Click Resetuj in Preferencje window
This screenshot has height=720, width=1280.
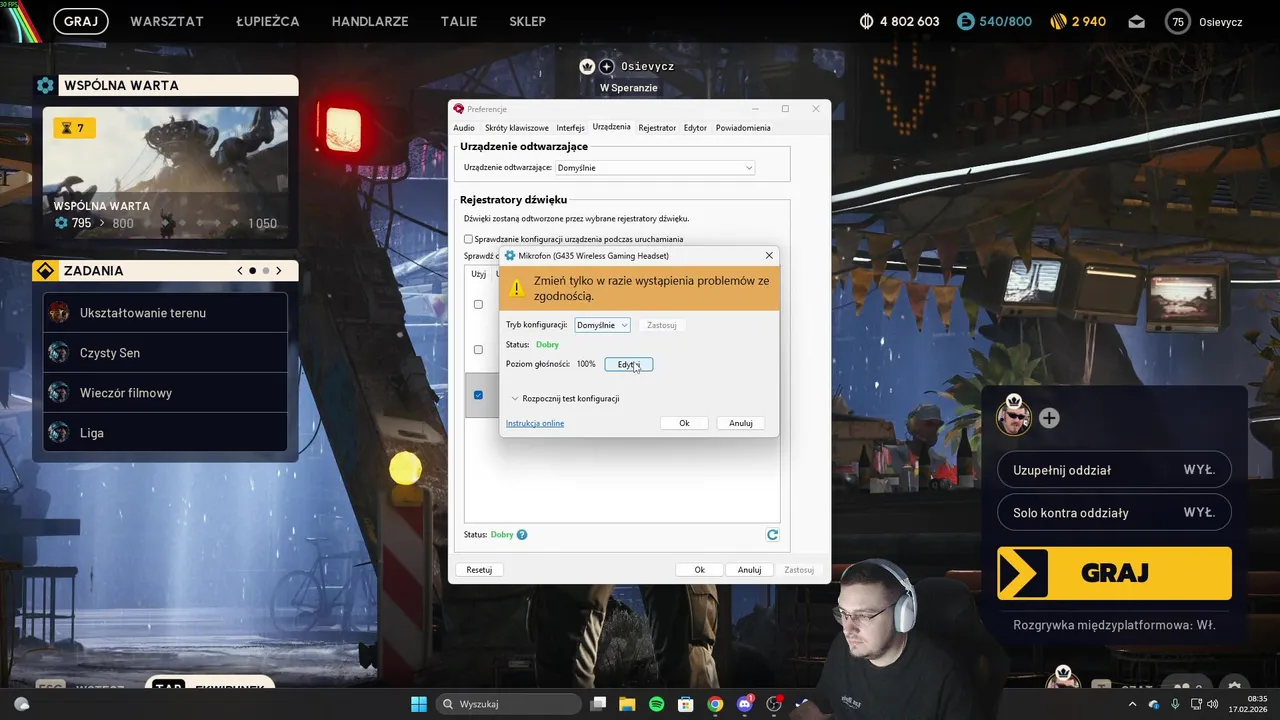479,570
